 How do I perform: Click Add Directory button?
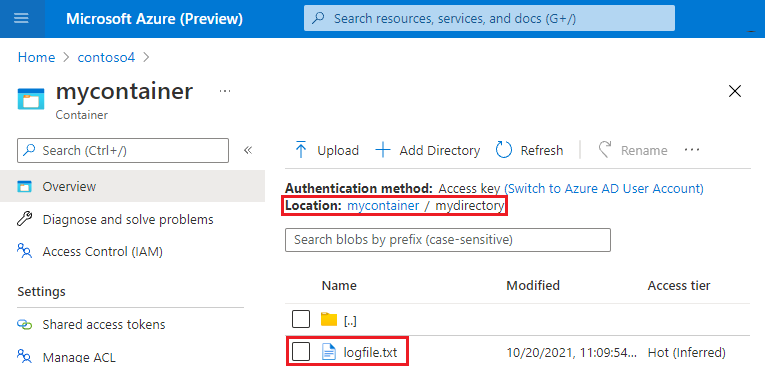point(428,150)
